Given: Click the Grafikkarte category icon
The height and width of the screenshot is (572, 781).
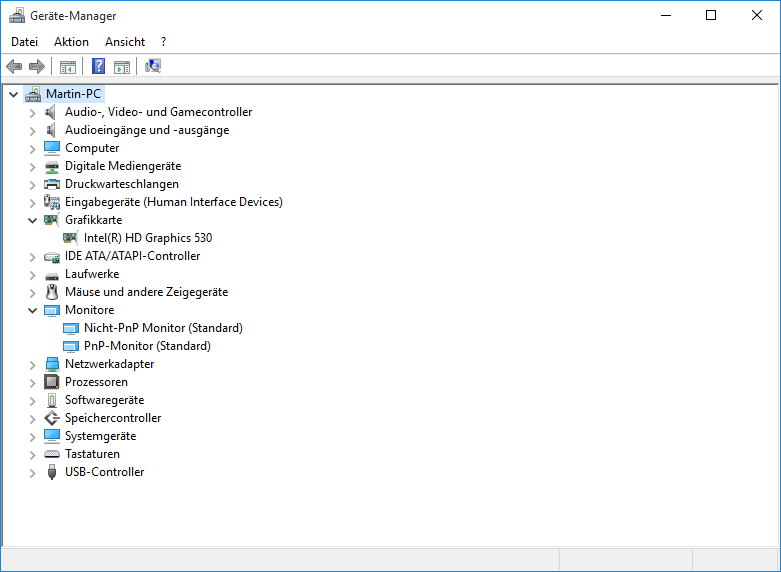Looking at the screenshot, I should coord(51,220).
